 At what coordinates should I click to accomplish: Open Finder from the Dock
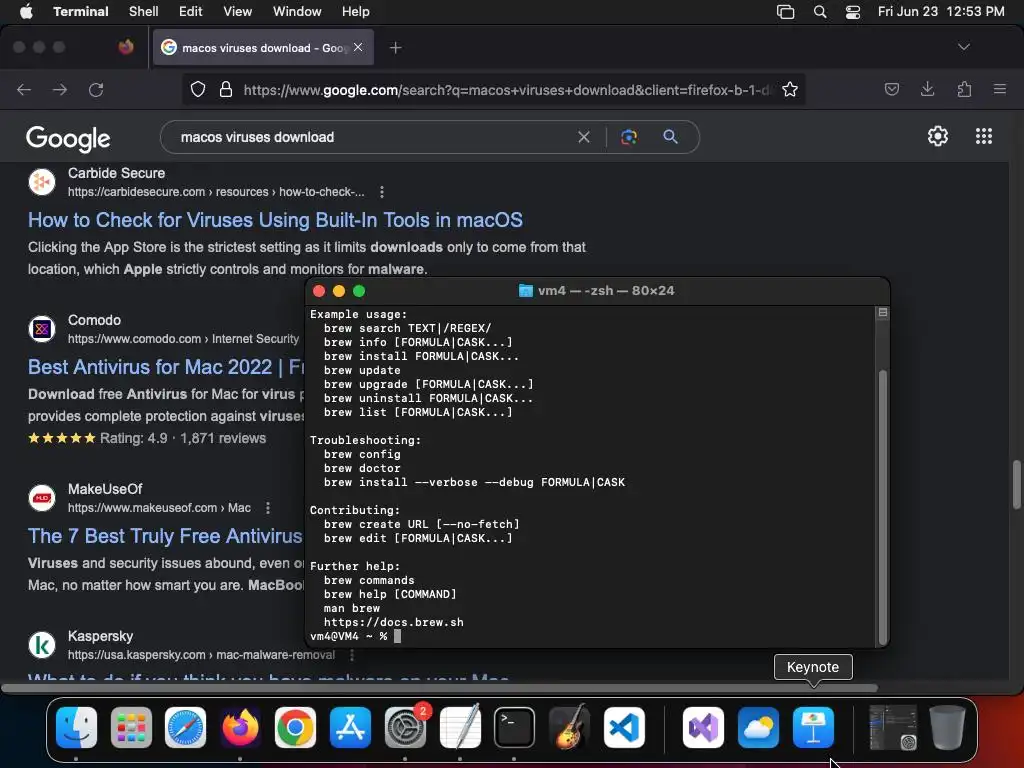pos(76,727)
